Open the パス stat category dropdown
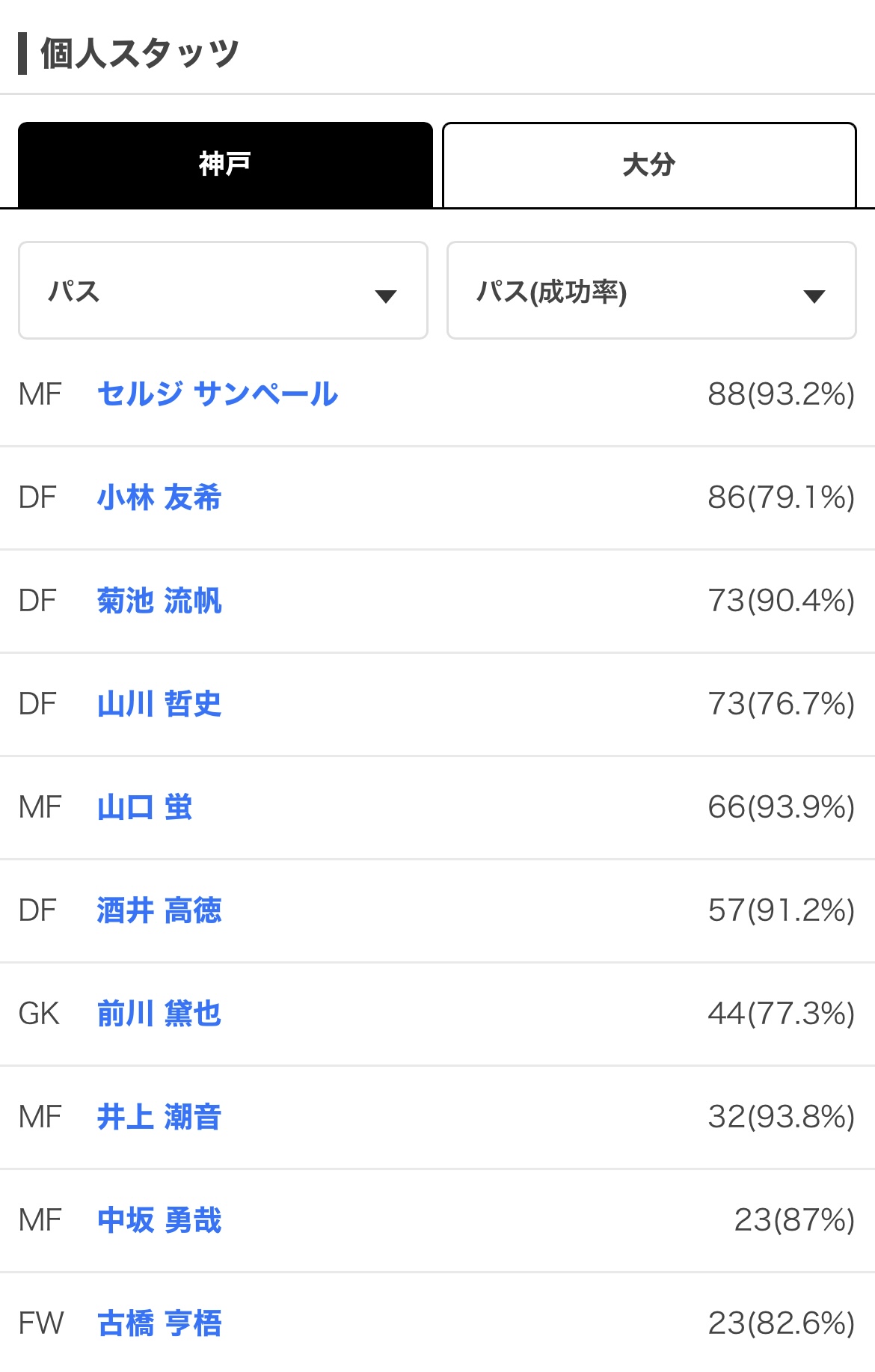The height and width of the screenshot is (1372, 875). tap(223, 290)
